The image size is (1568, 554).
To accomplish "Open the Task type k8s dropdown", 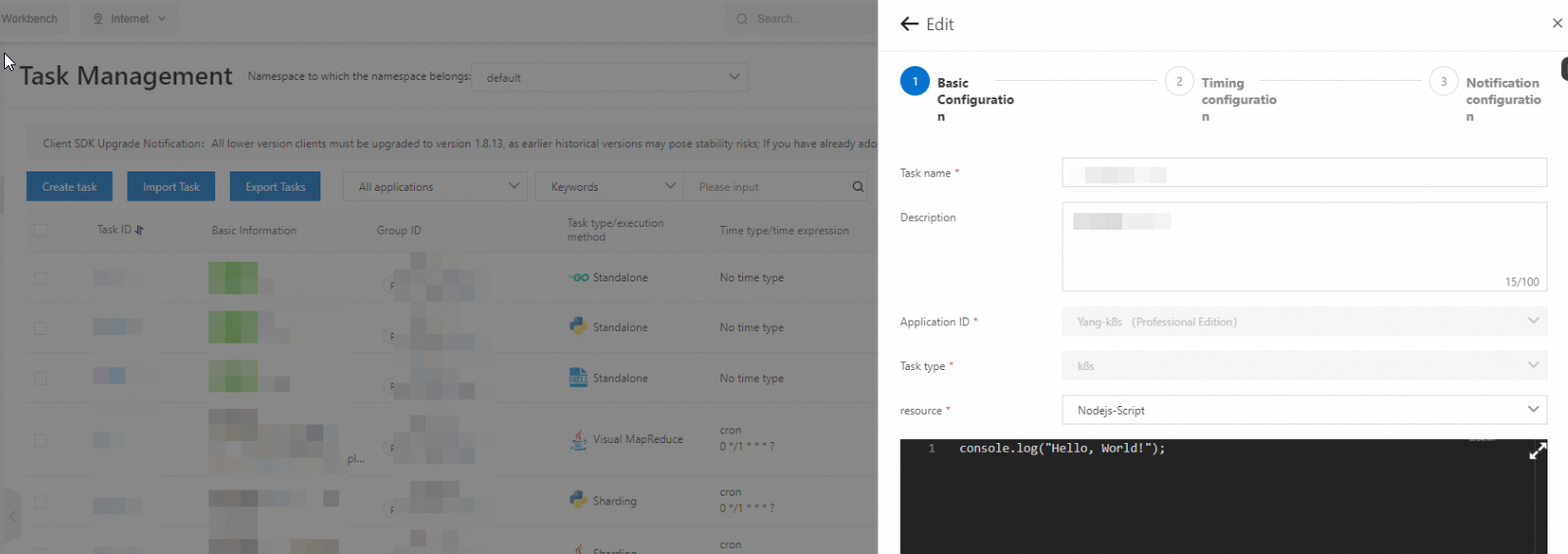I will (1304, 366).
